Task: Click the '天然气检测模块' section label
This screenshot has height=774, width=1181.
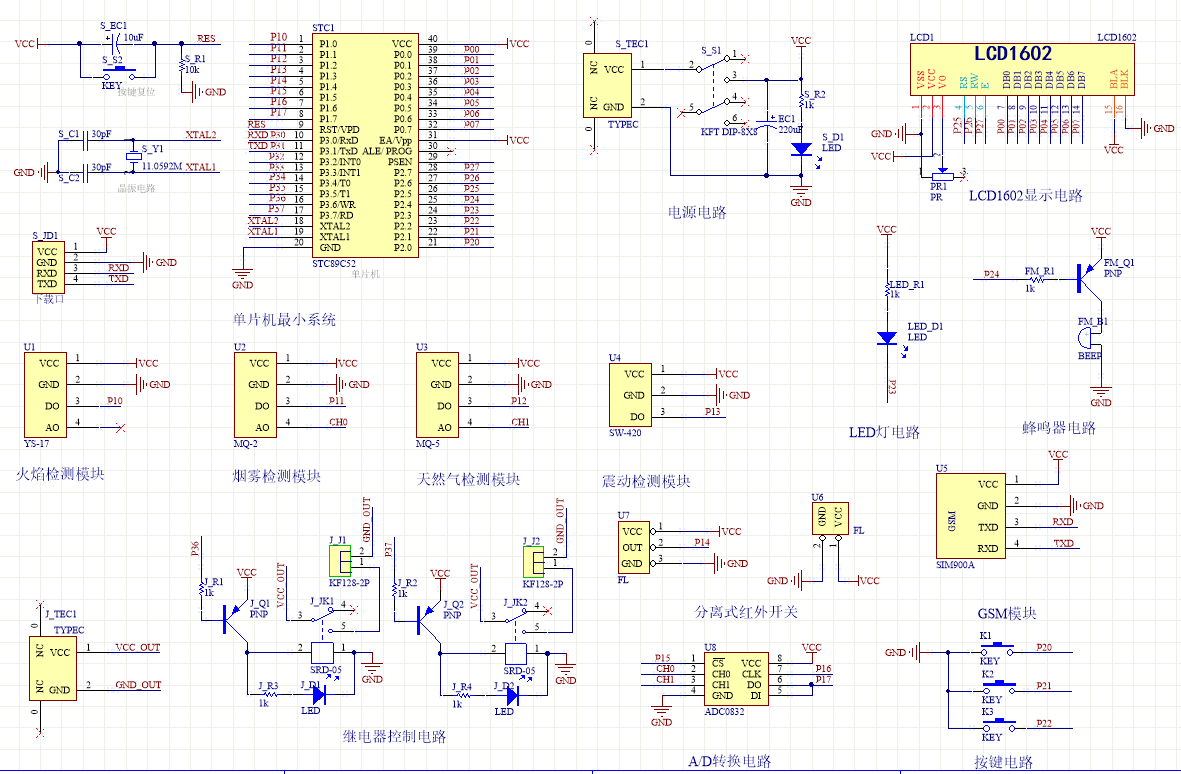Action: tap(468, 480)
